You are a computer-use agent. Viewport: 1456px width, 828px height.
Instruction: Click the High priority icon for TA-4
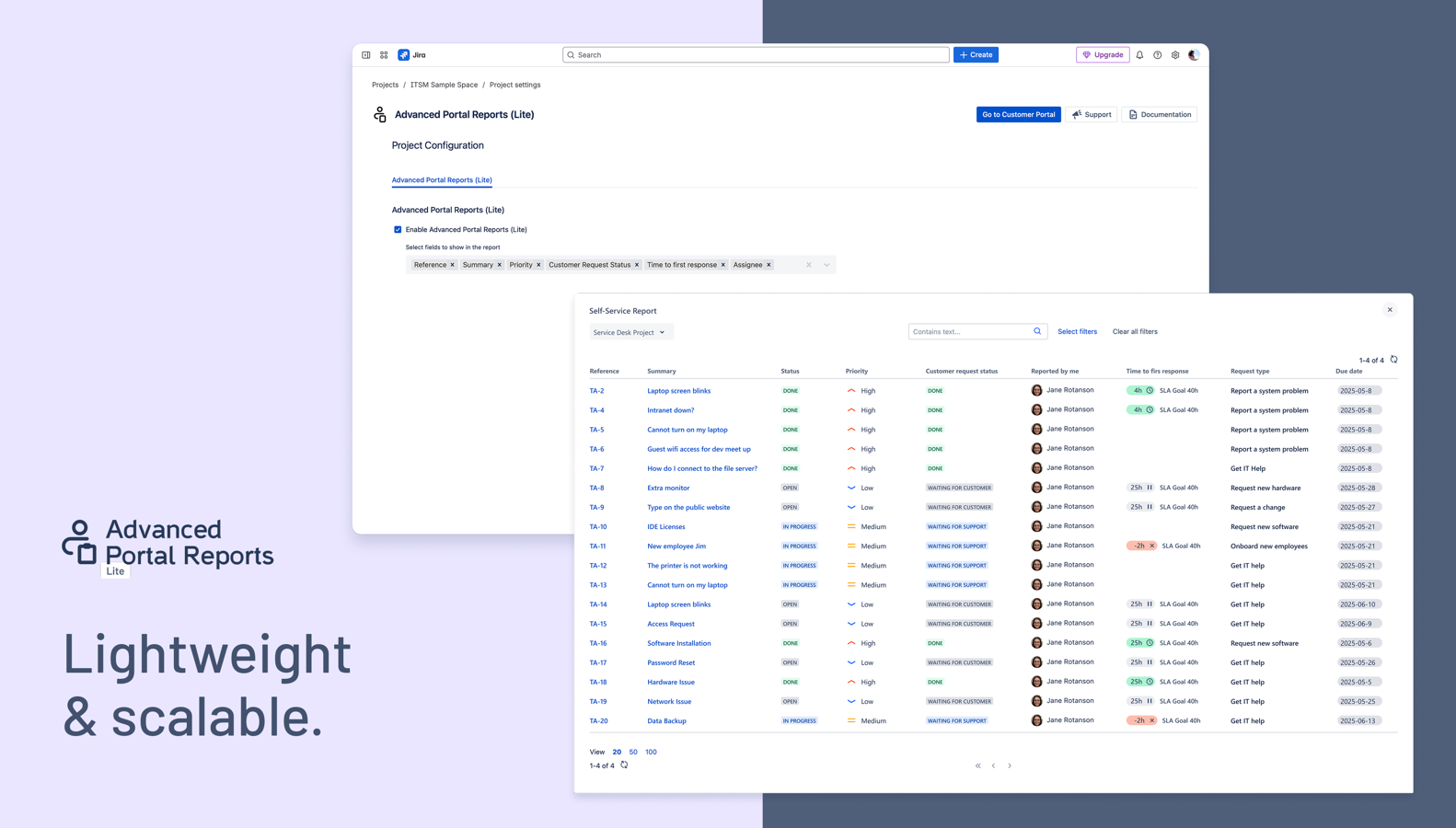coord(851,410)
